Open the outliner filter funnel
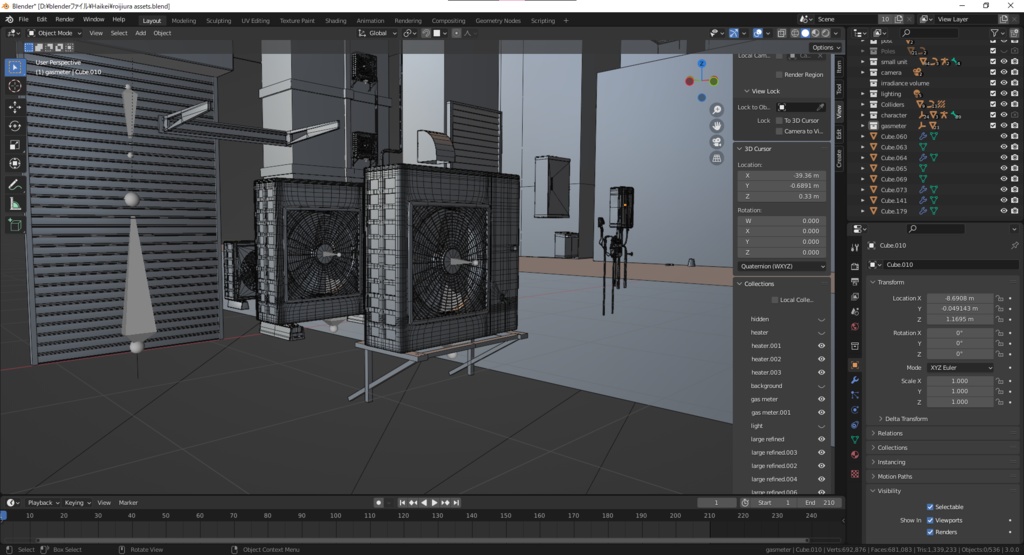1024x555 pixels. 995,33
